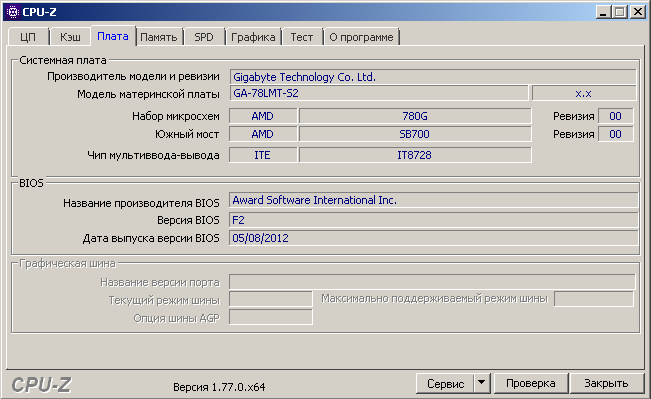Click the GA-78LMT-S2 model value
The width and height of the screenshot is (651, 399).
click(x=379, y=93)
